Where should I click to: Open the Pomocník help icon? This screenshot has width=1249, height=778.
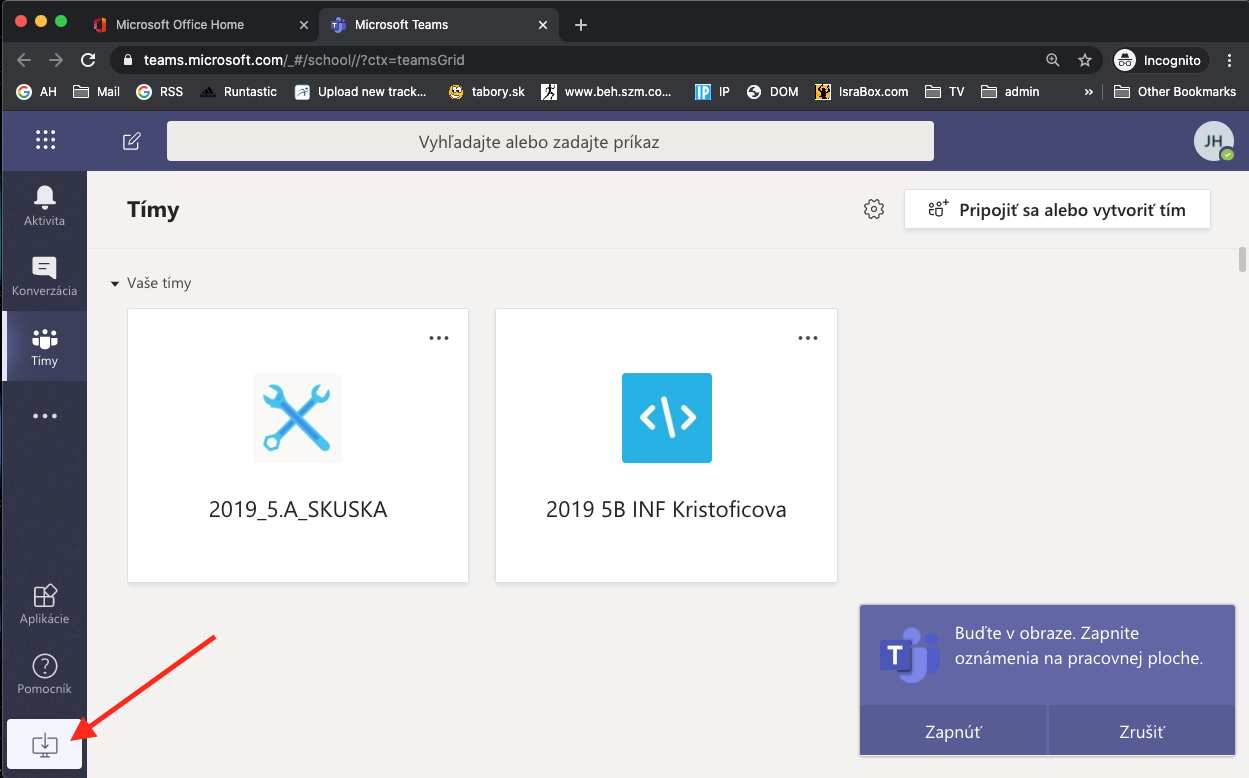pos(44,674)
